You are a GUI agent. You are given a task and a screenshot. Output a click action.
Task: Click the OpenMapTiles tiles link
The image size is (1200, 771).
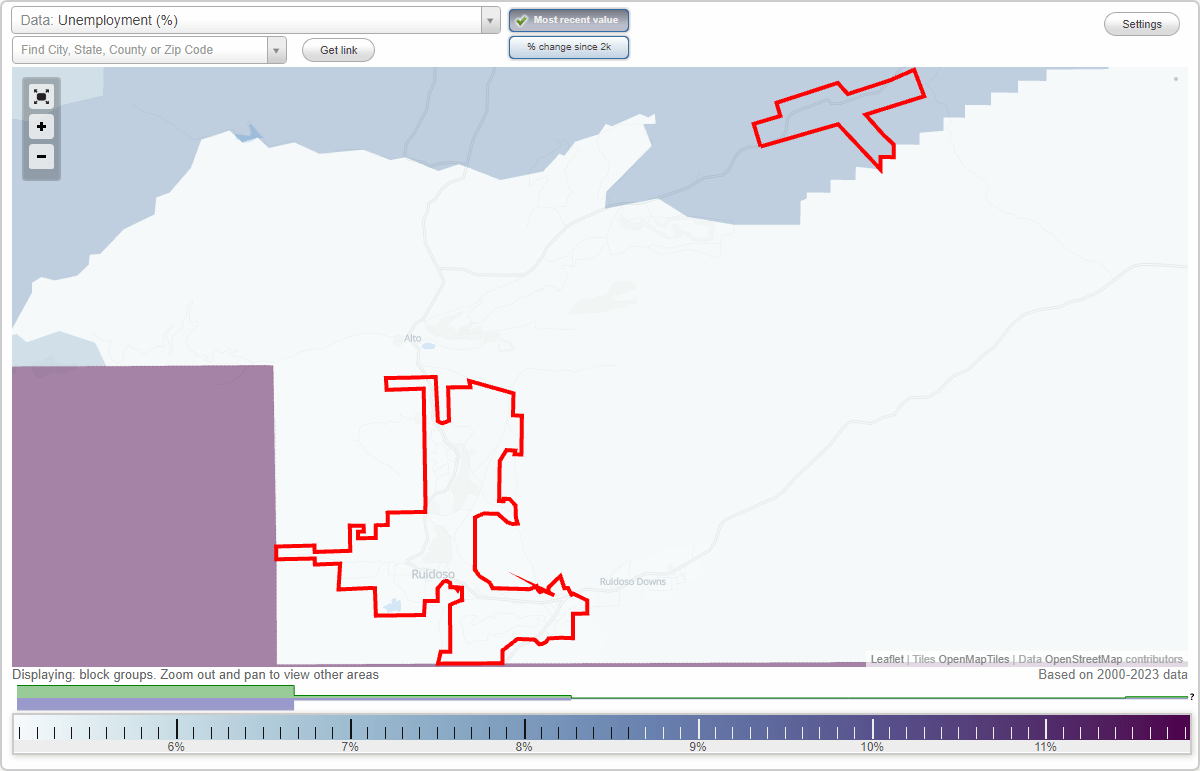(x=973, y=659)
